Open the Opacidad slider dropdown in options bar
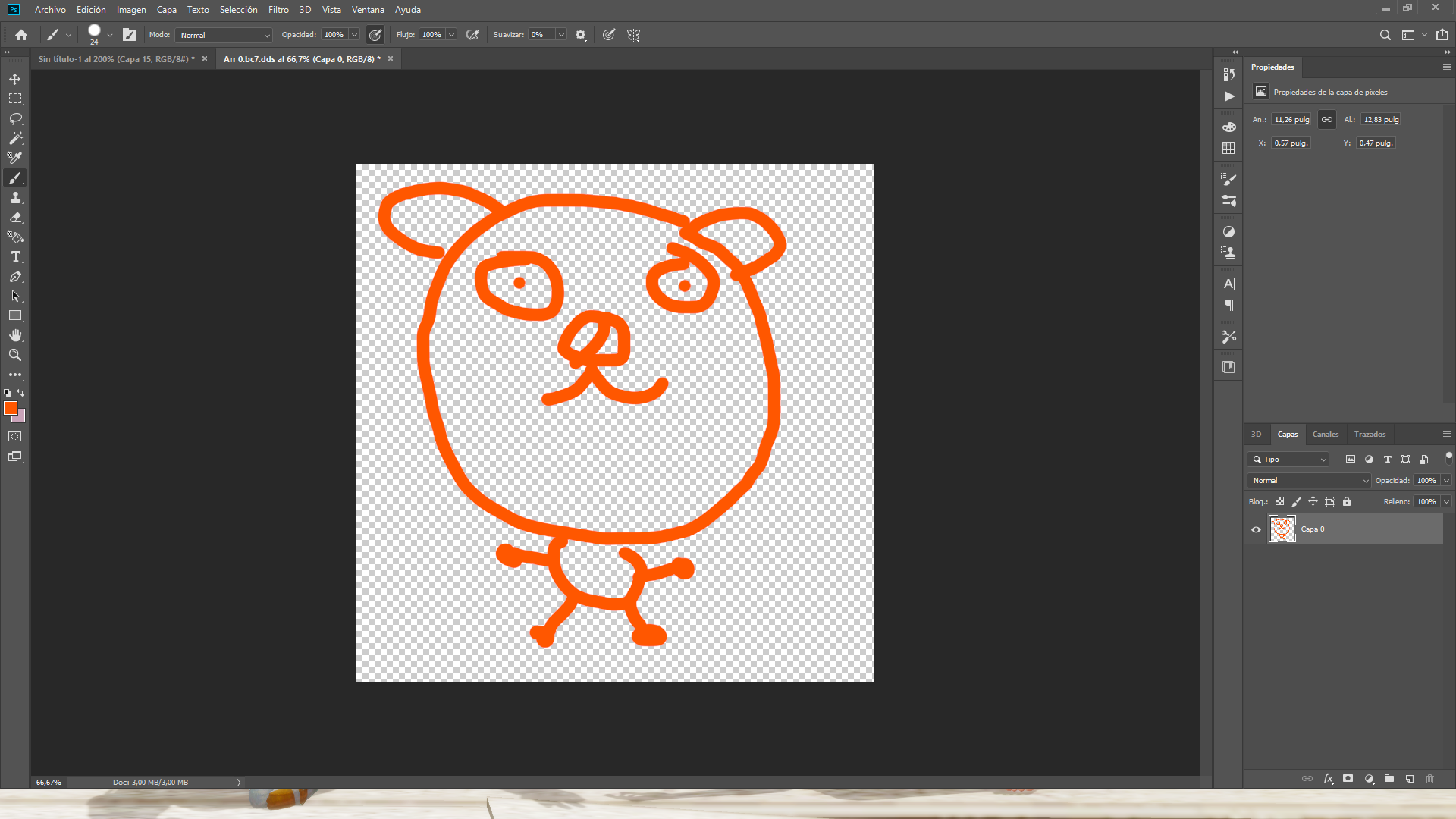Viewport: 1456px width, 819px height. [x=354, y=35]
